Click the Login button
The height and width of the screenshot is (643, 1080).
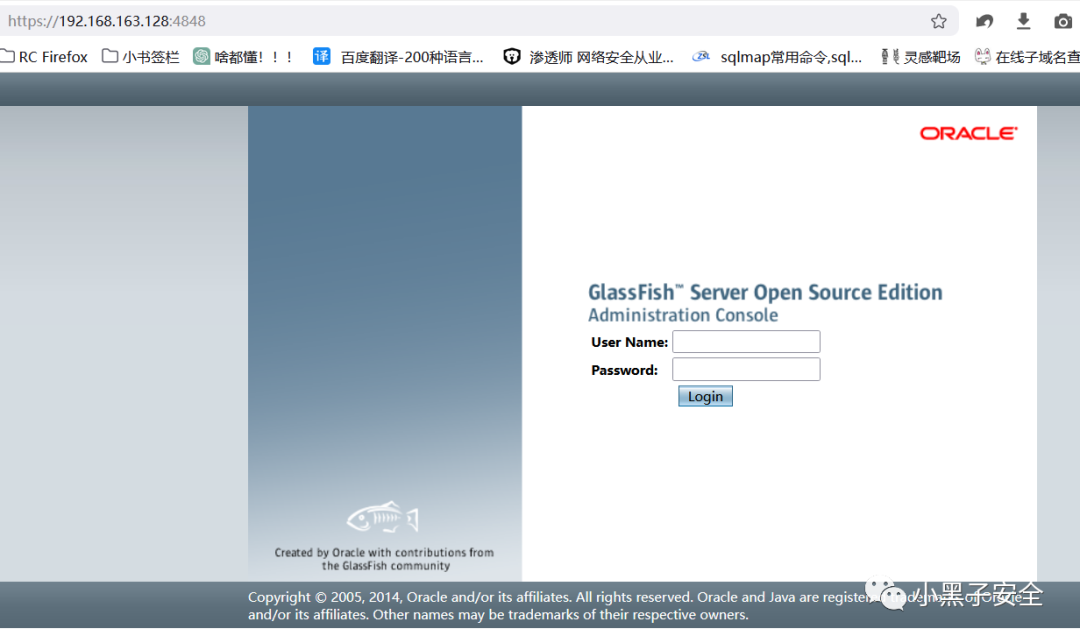pyautogui.click(x=705, y=396)
